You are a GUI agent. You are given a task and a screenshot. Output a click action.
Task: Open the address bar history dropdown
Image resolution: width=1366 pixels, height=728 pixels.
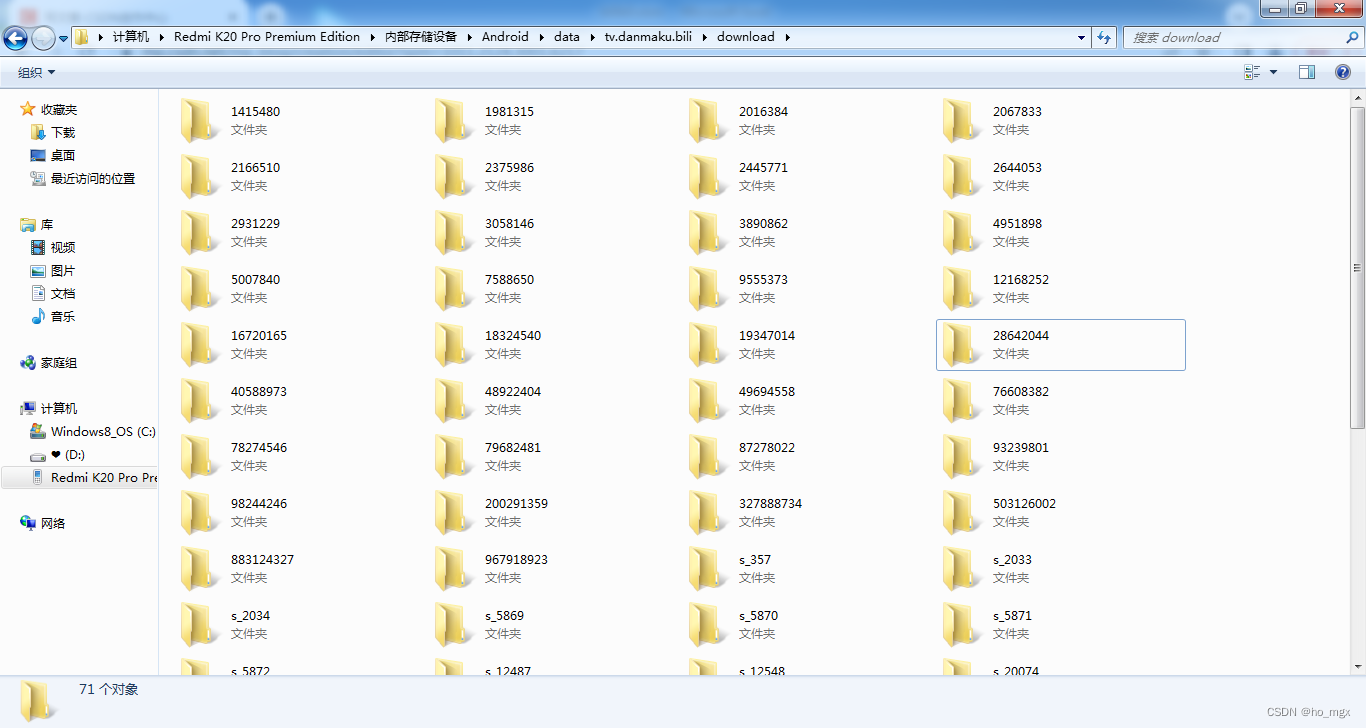(x=1082, y=37)
